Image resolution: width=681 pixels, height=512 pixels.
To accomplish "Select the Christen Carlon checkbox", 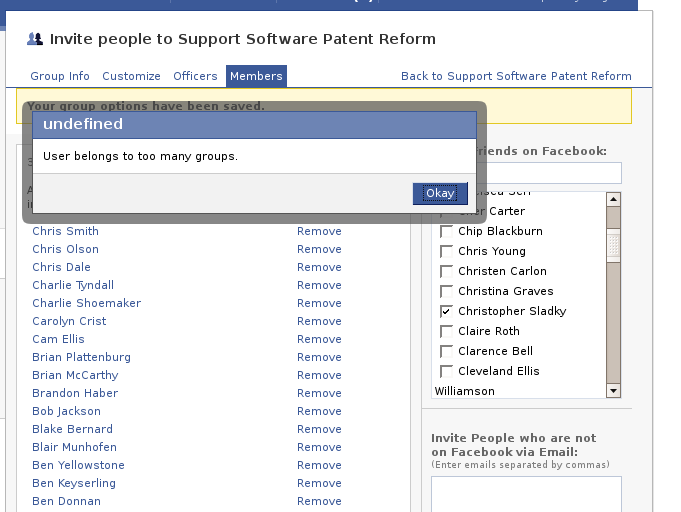I will pyautogui.click(x=446, y=271).
